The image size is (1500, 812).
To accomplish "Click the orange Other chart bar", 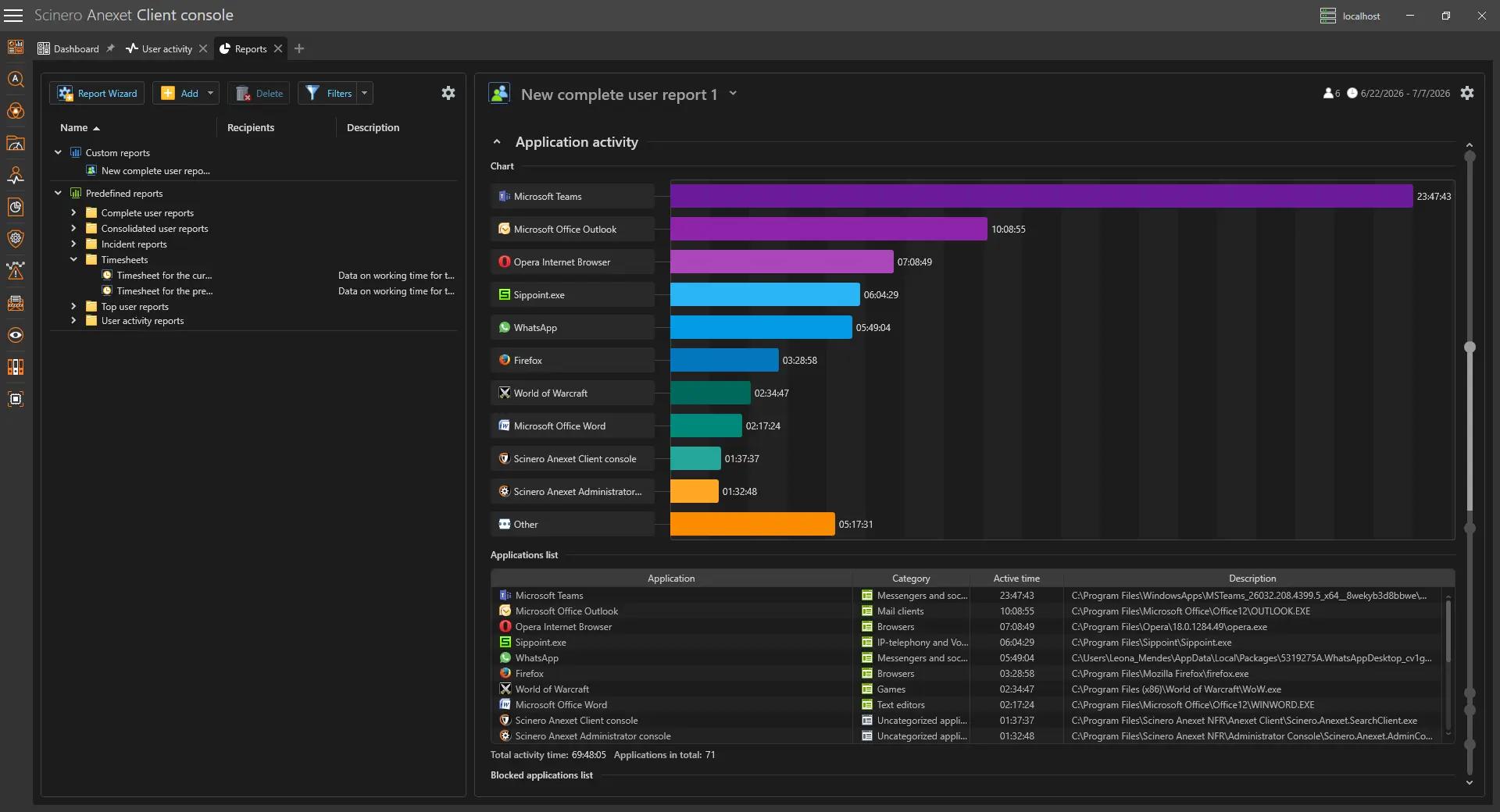I will (752, 524).
